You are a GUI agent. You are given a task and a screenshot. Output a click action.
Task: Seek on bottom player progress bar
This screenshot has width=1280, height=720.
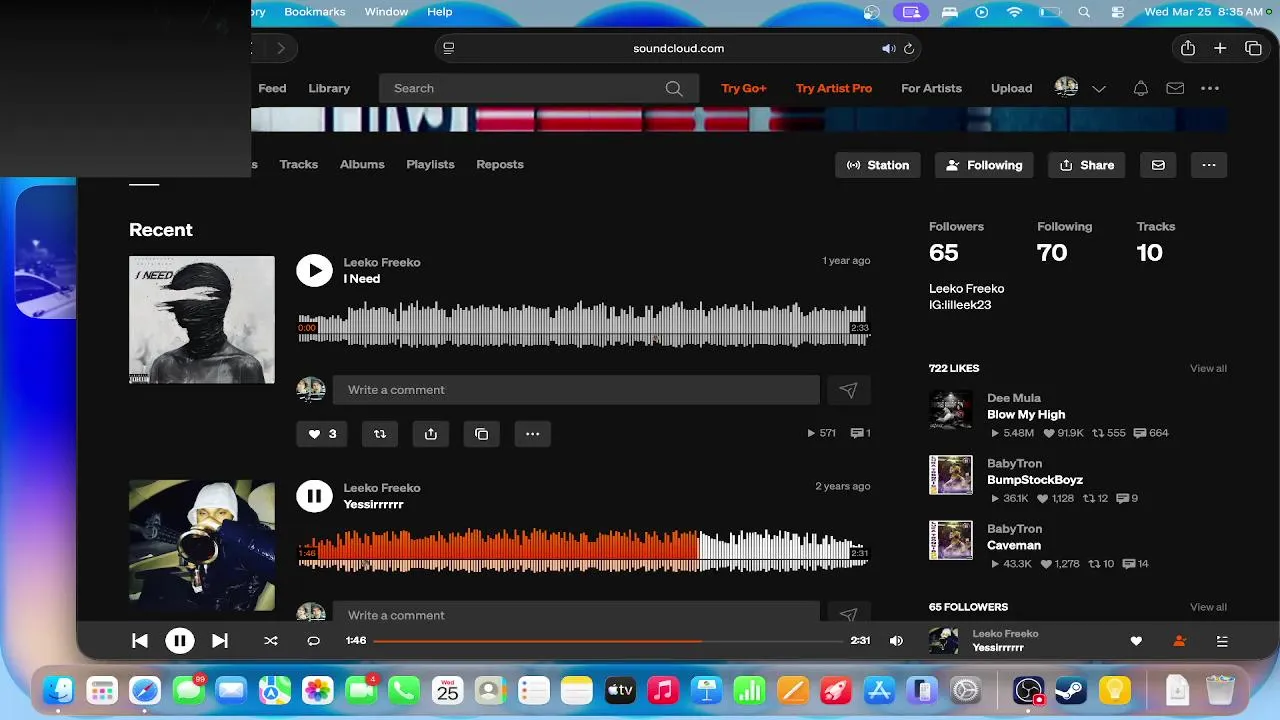pyautogui.click(x=607, y=641)
